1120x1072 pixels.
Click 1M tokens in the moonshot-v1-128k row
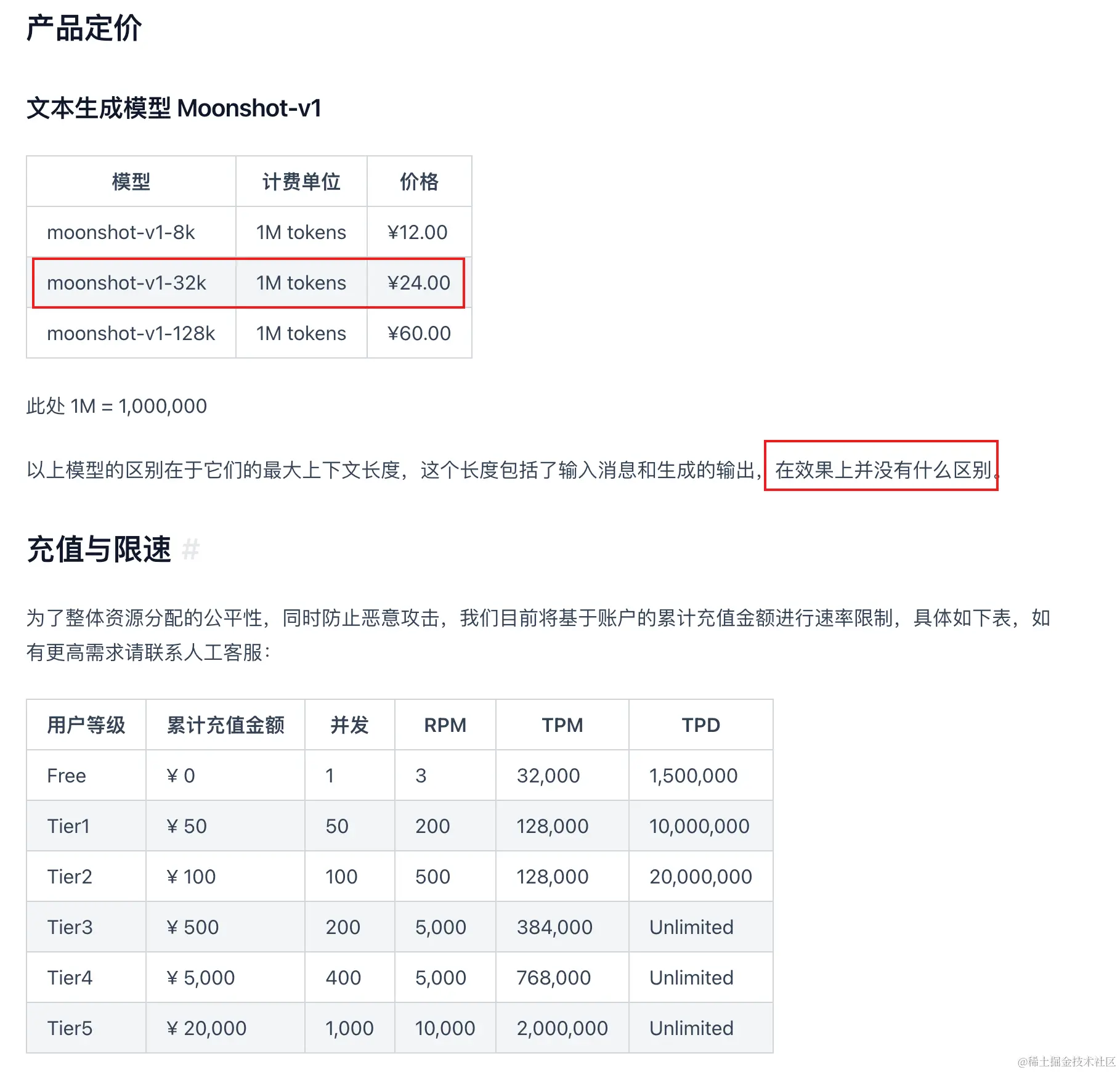coord(301,333)
